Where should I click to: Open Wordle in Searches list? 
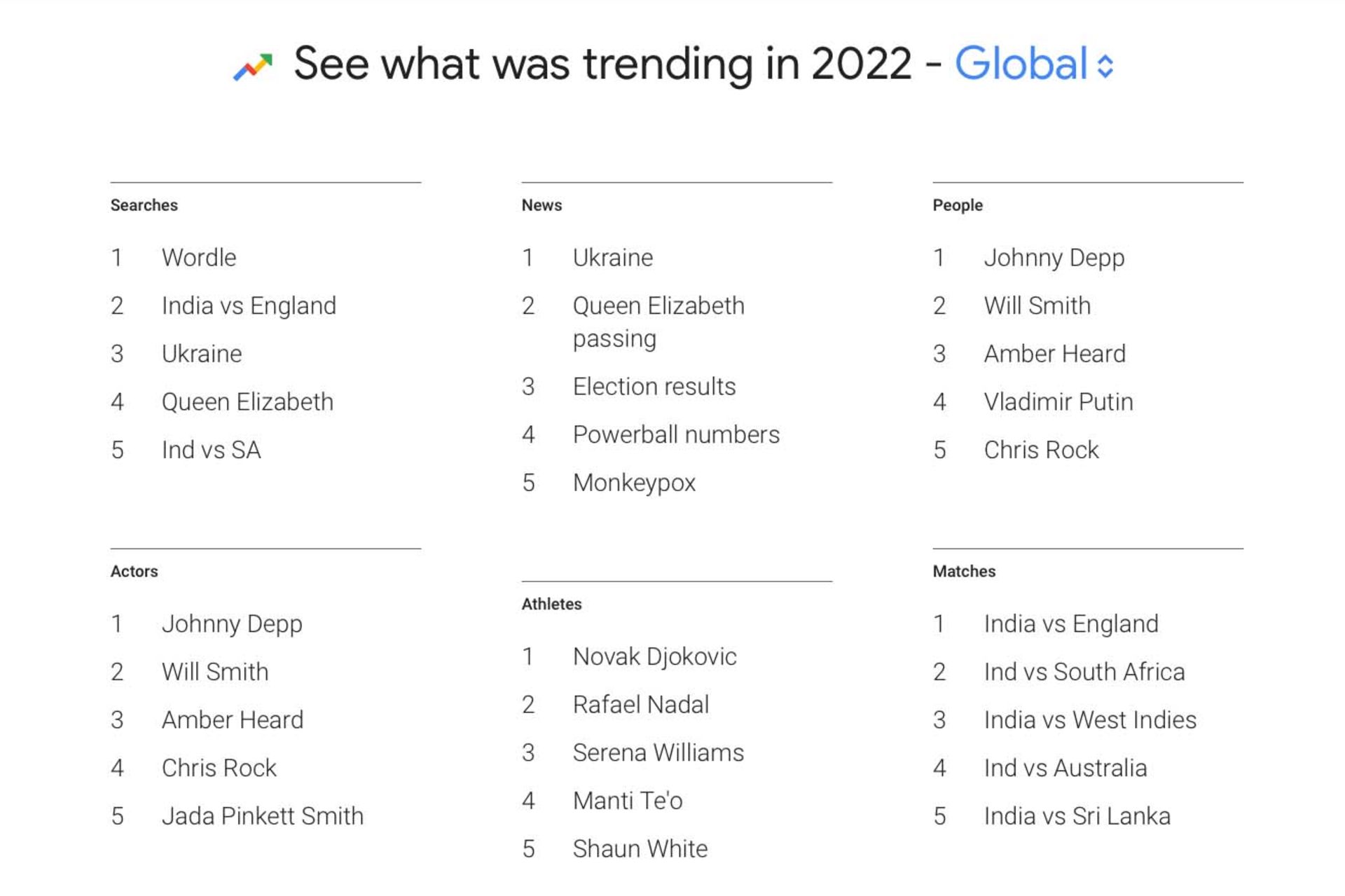click(199, 258)
